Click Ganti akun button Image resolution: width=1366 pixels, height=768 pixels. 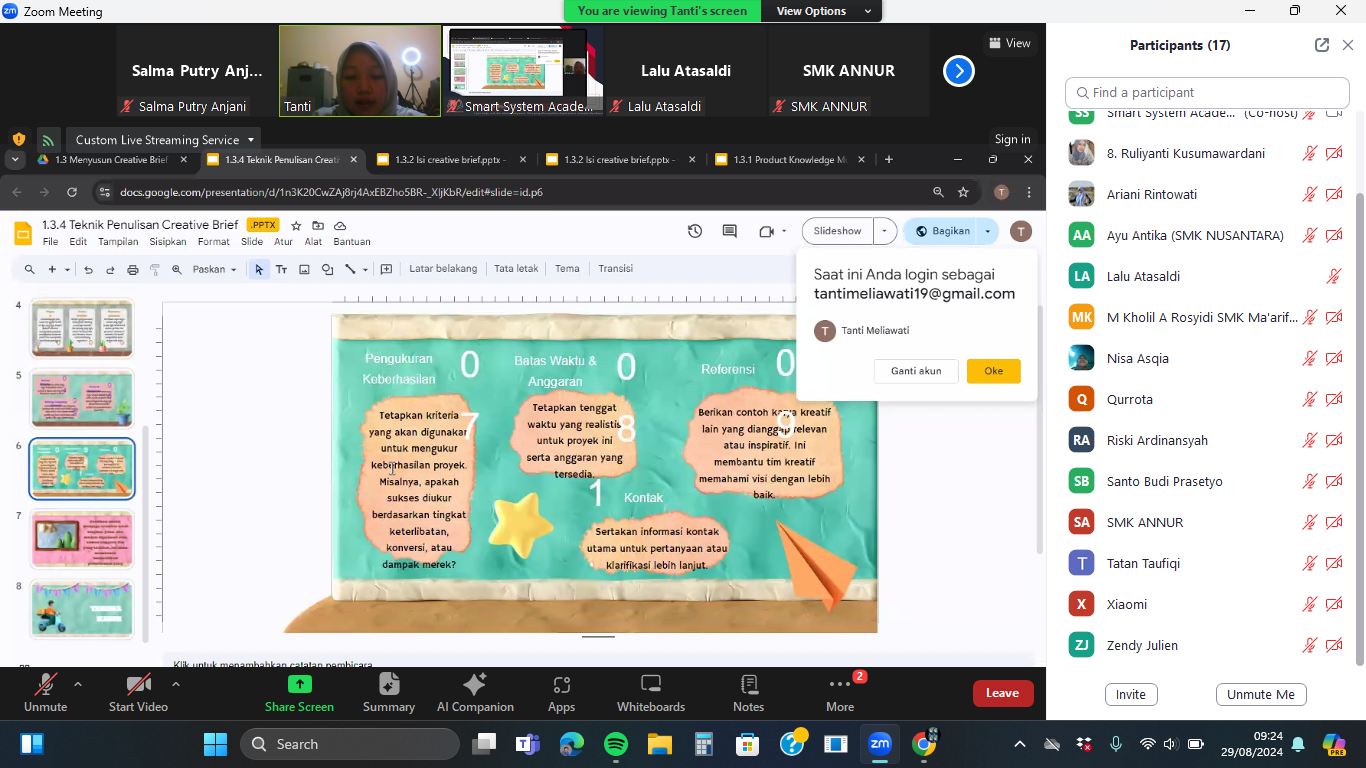pos(916,371)
